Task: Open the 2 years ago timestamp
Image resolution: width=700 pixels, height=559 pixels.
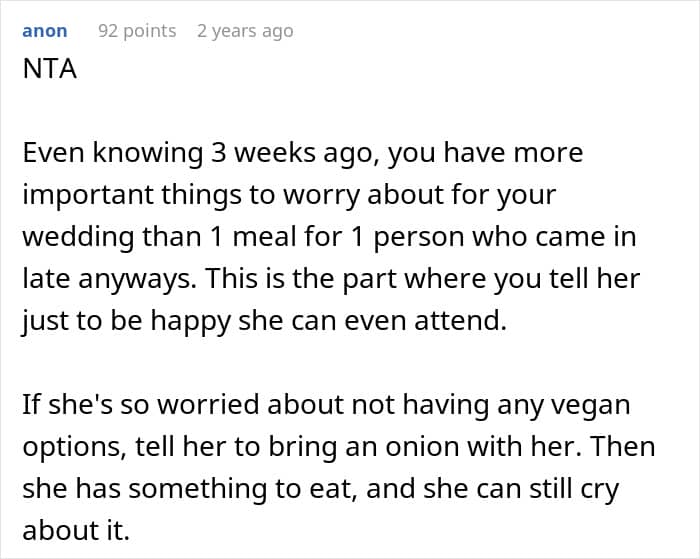Action: (x=245, y=32)
